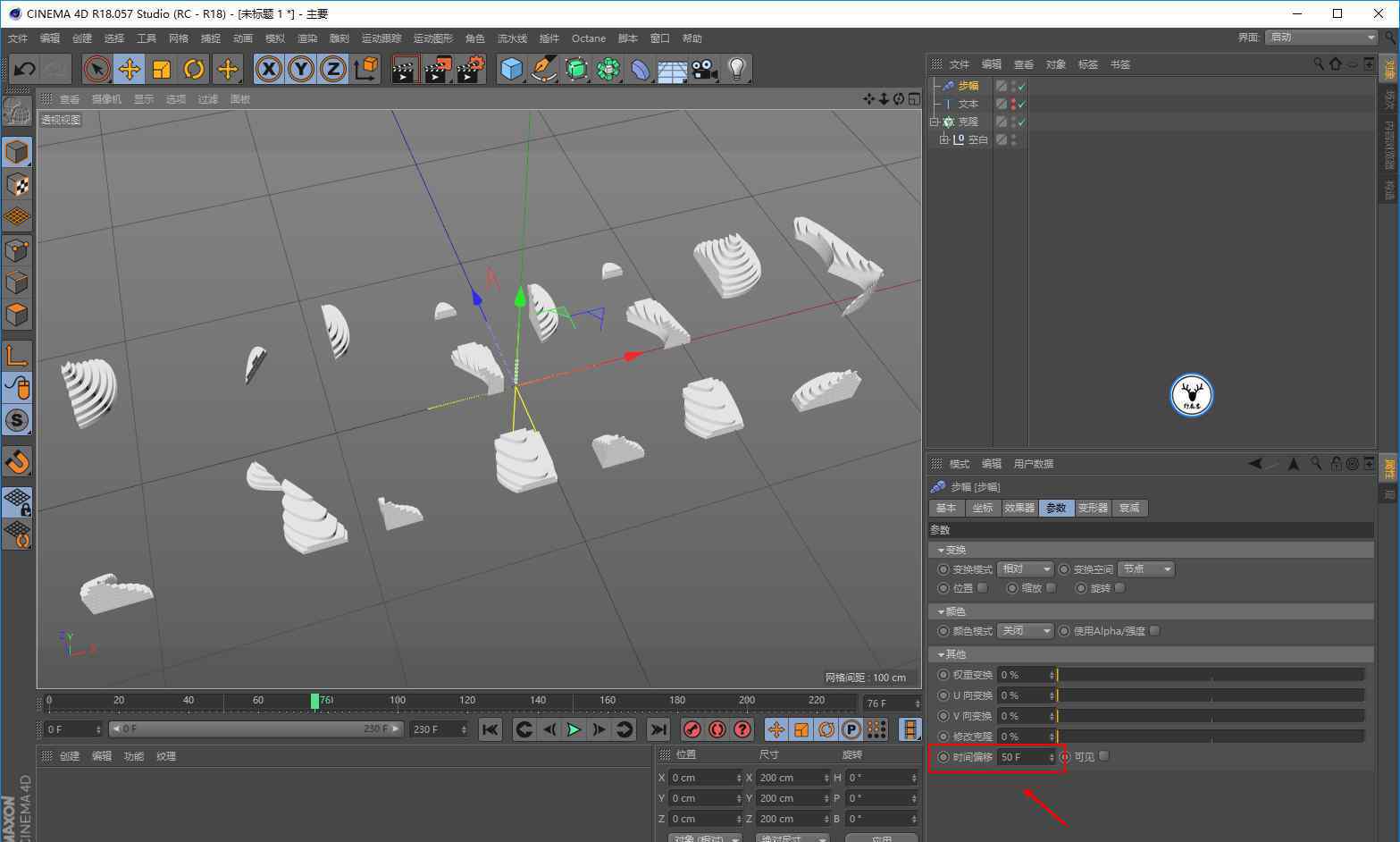
Task: Toggle Y axis lock
Action: (301, 69)
